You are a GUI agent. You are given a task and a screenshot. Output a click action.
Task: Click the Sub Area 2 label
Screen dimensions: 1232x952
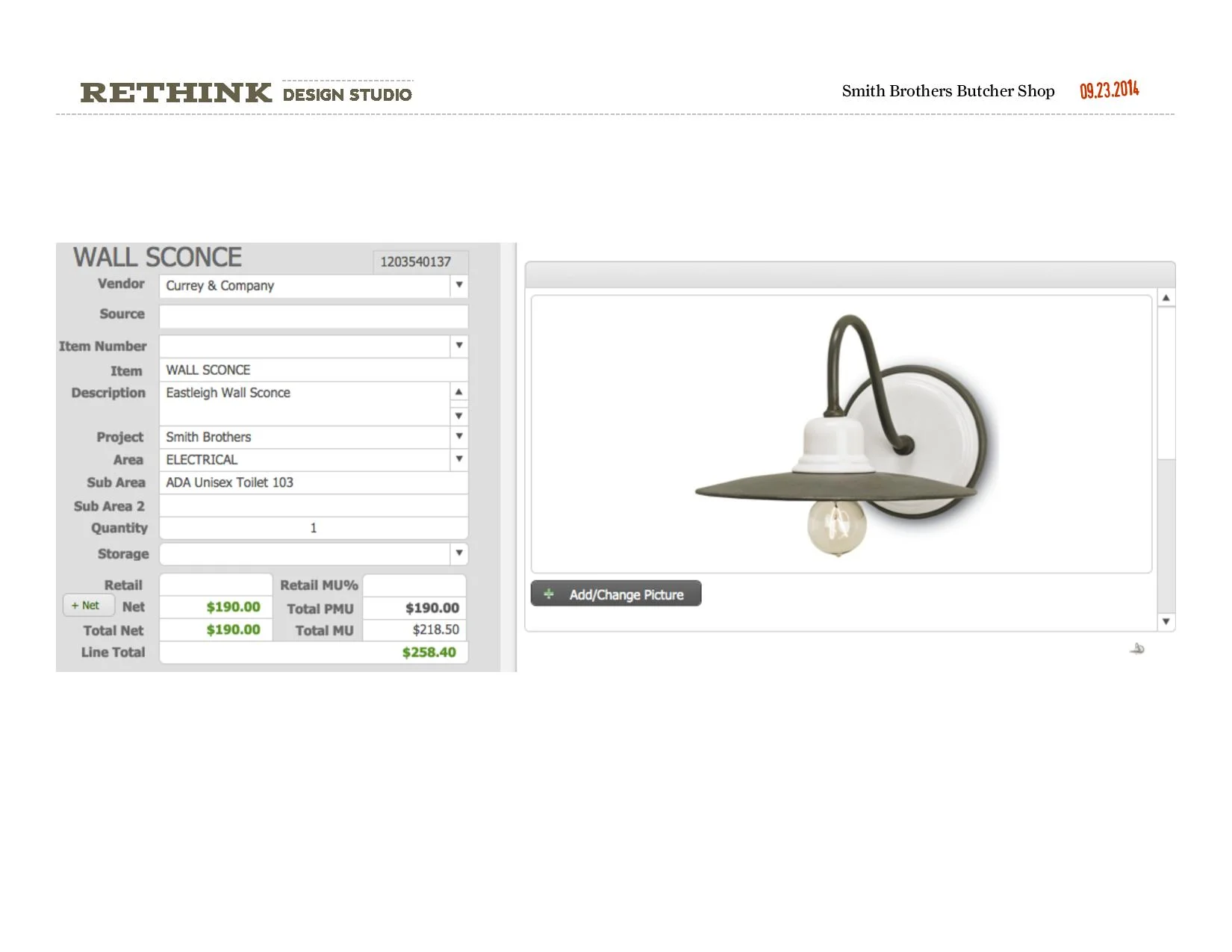[109, 506]
